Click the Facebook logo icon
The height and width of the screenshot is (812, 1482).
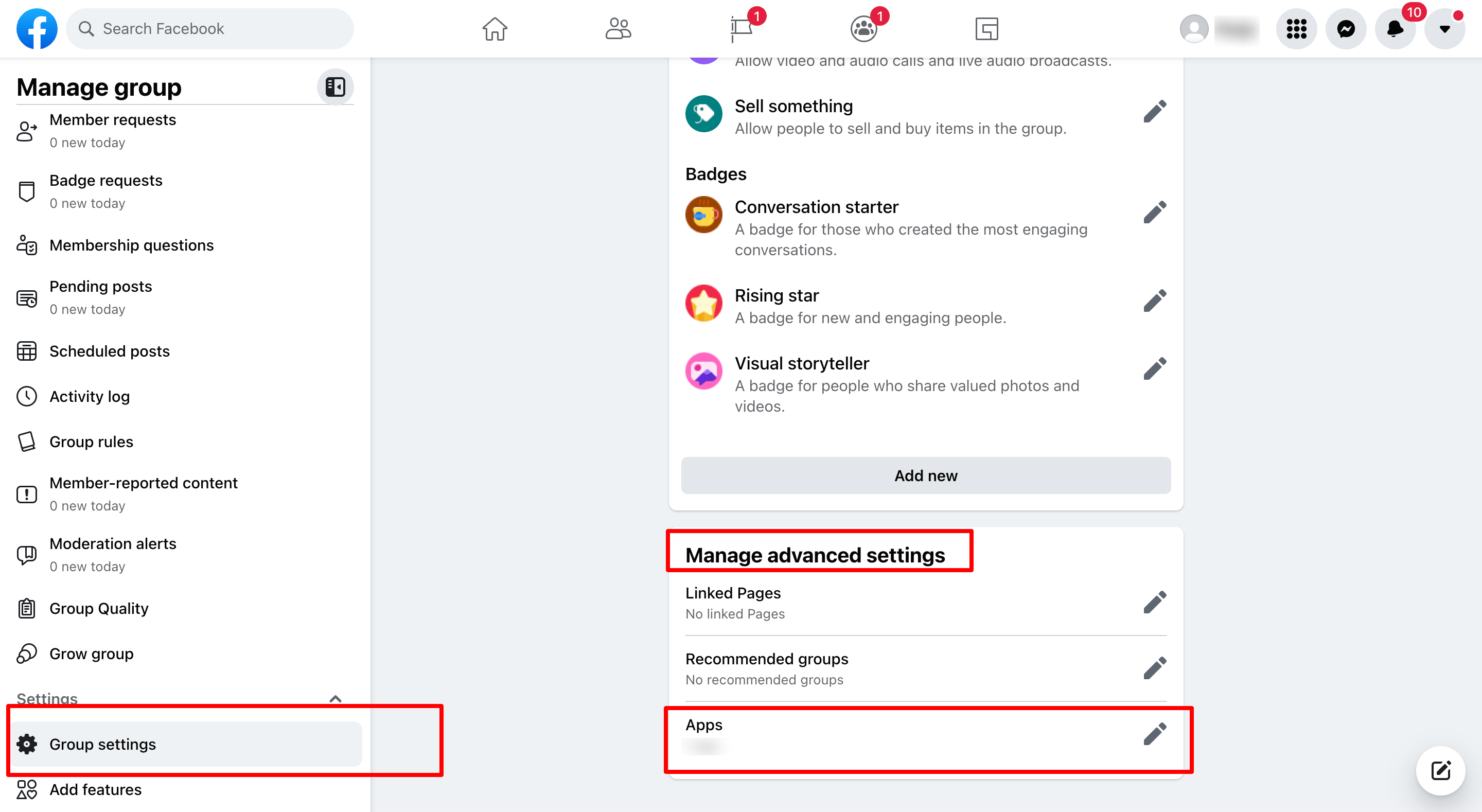coord(37,28)
